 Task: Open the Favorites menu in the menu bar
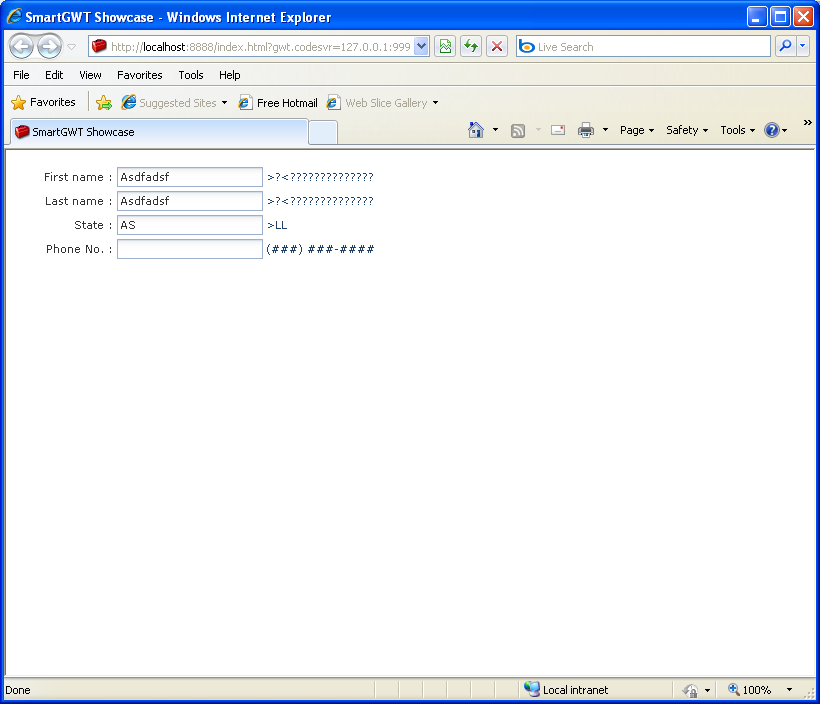pyautogui.click(x=140, y=75)
